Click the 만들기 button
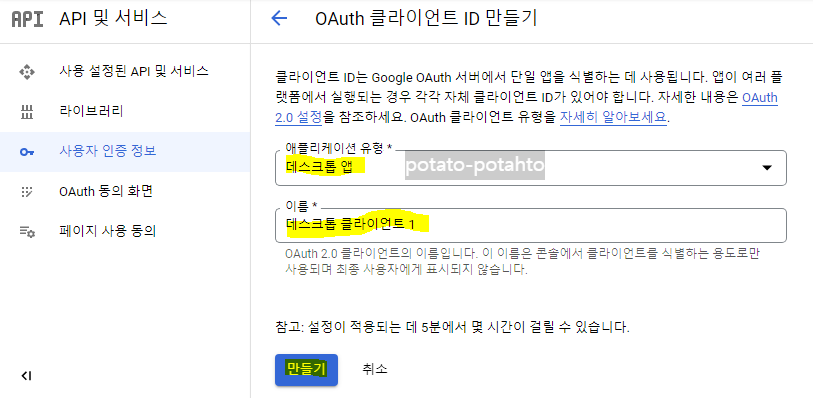Screen dimensions: 813x398 [x=306, y=369]
